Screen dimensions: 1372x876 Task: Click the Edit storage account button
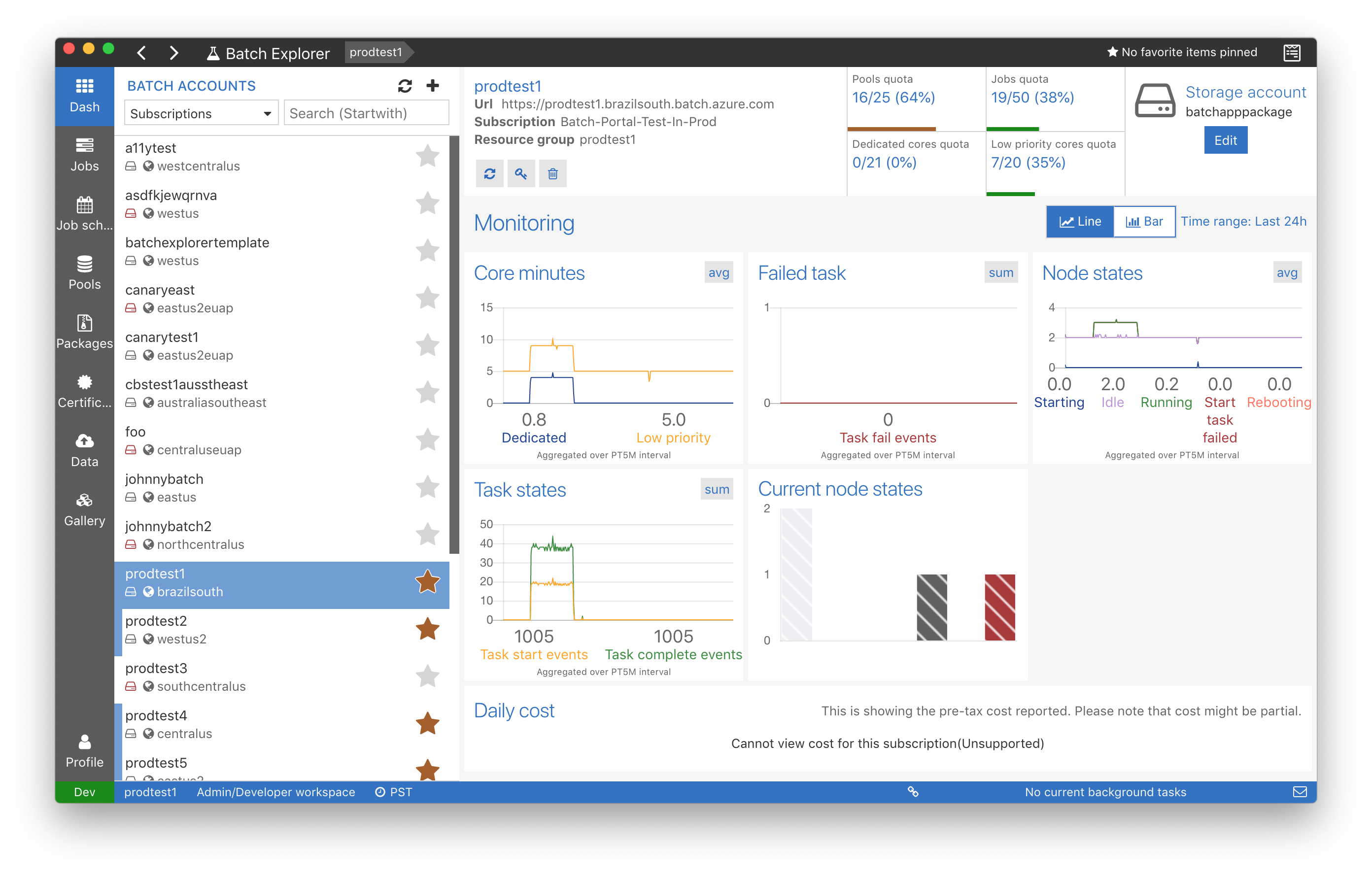1225,140
